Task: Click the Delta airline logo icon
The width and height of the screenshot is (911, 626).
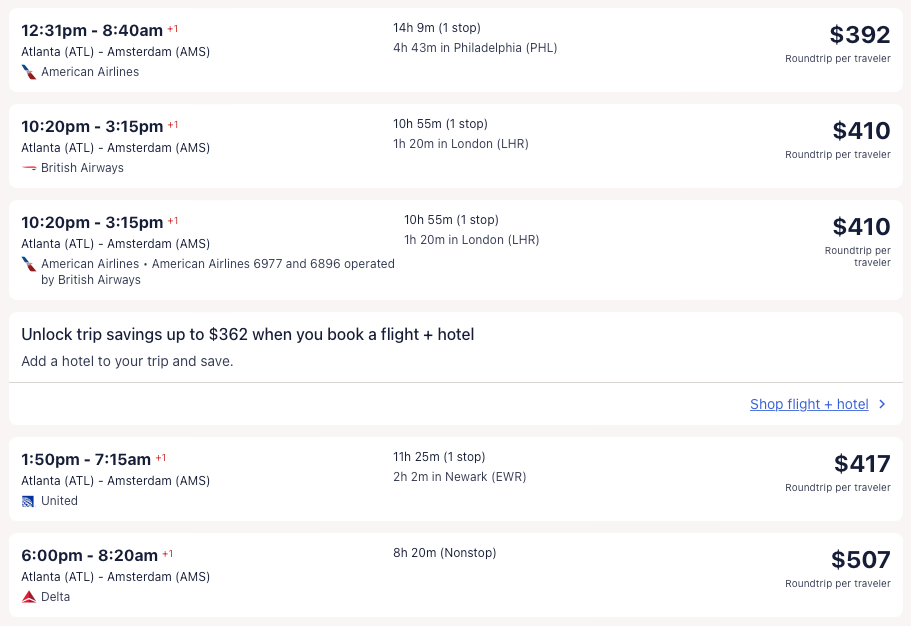Action: click(x=28, y=597)
